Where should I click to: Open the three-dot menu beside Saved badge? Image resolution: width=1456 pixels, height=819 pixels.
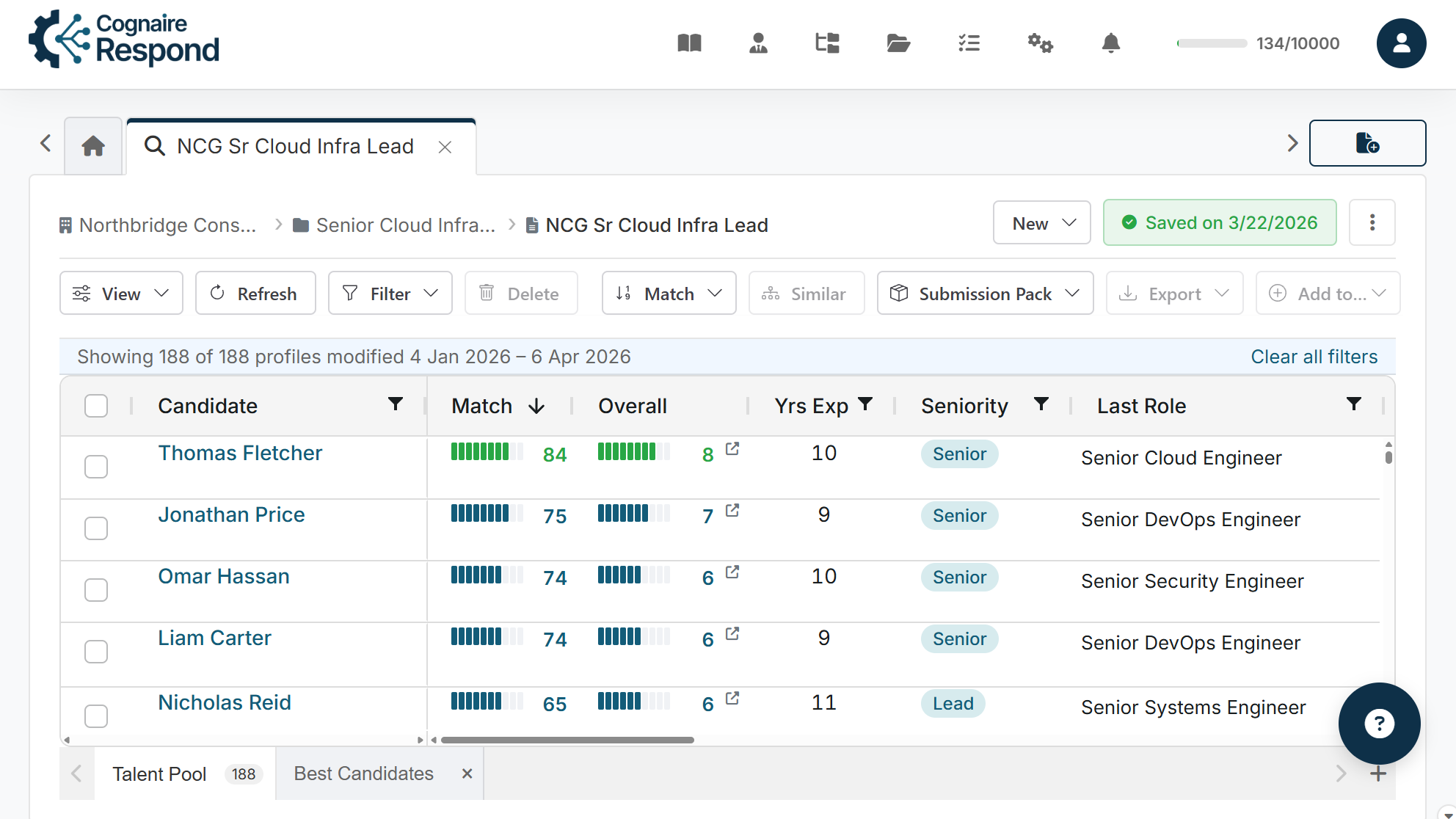pos(1372,222)
